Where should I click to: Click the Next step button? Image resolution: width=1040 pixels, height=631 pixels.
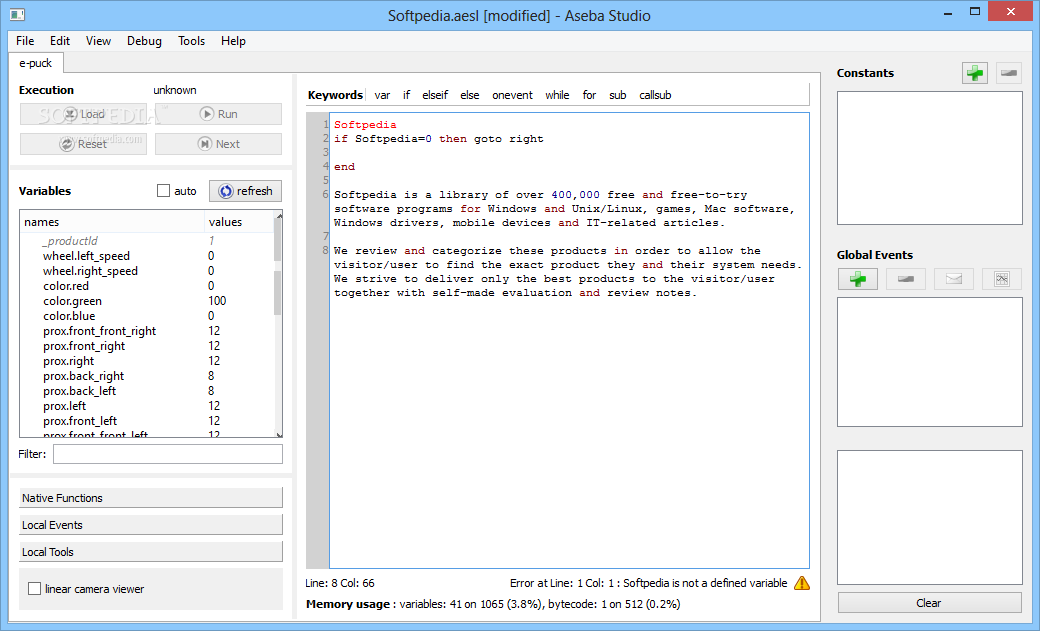click(218, 144)
